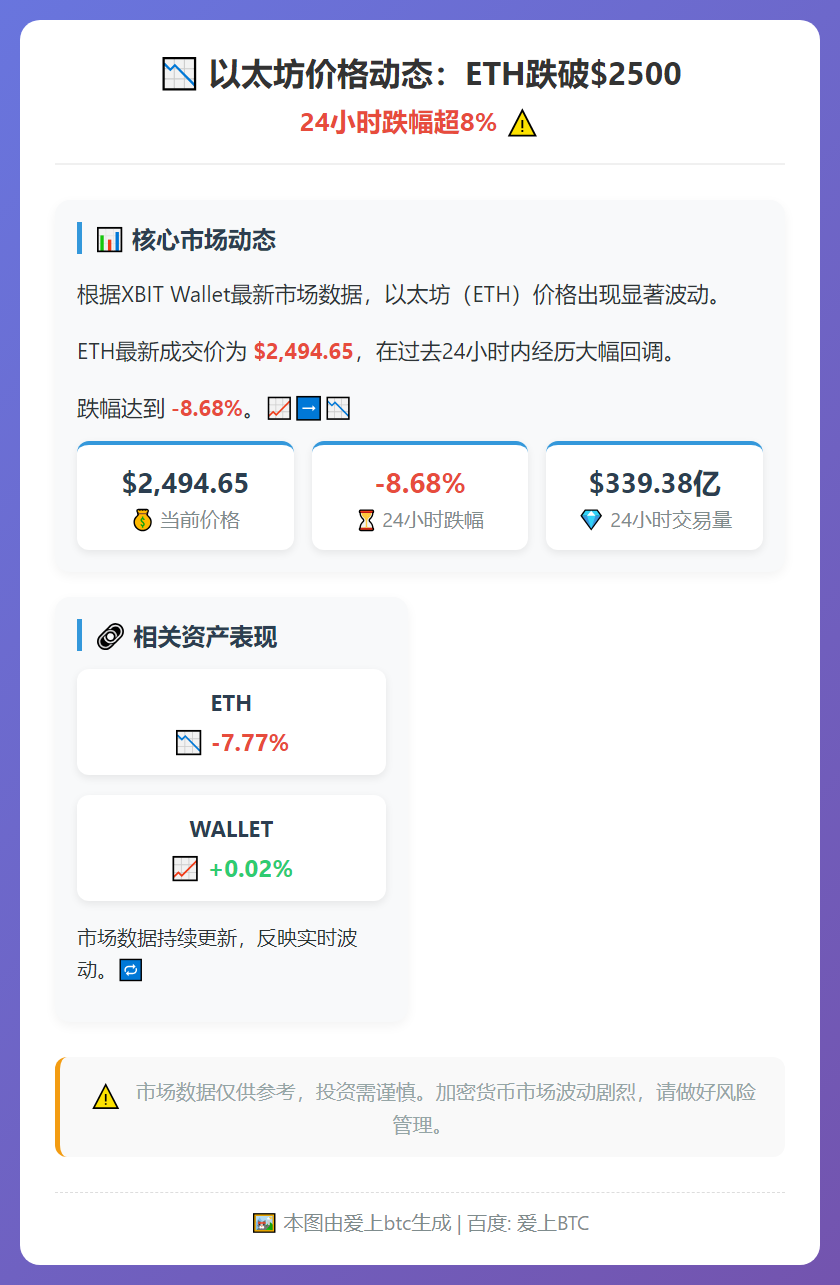
Task: Click the right arrow icon after -8.68%
Action: [x=308, y=408]
